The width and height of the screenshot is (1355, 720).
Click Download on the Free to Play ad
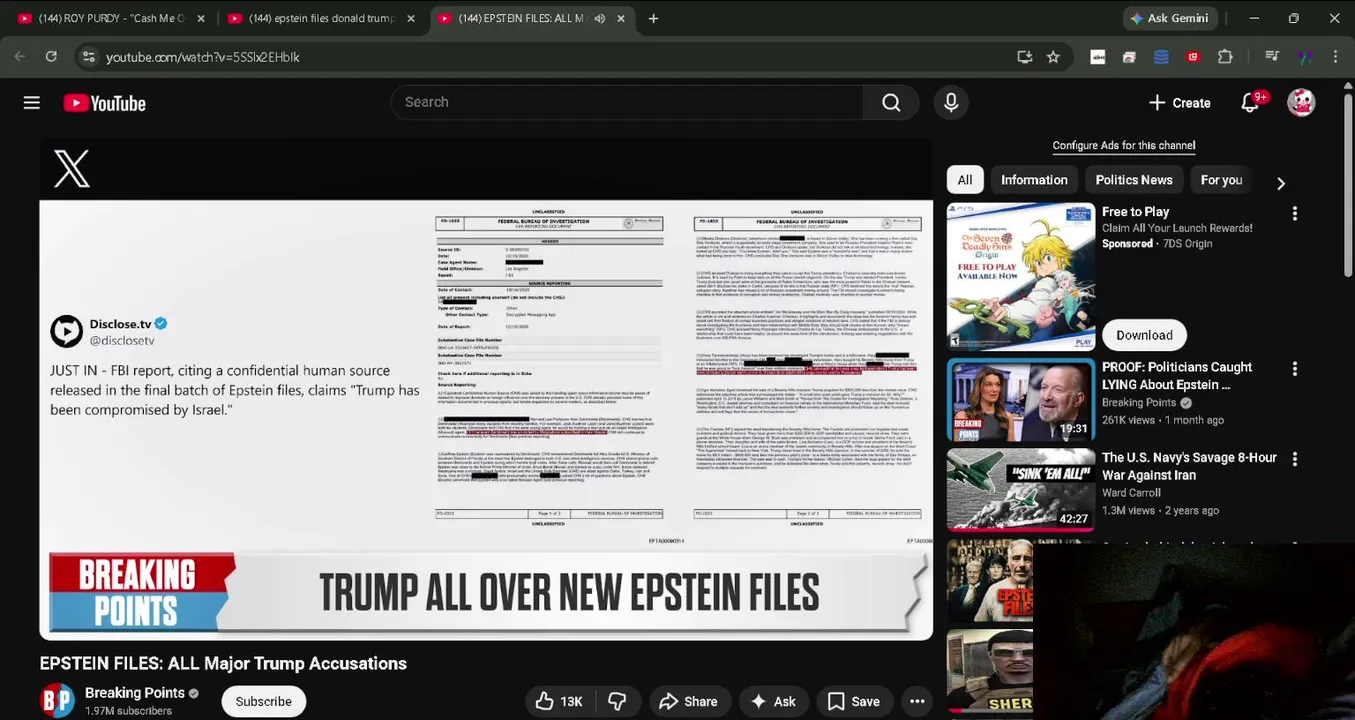pos(1144,335)
